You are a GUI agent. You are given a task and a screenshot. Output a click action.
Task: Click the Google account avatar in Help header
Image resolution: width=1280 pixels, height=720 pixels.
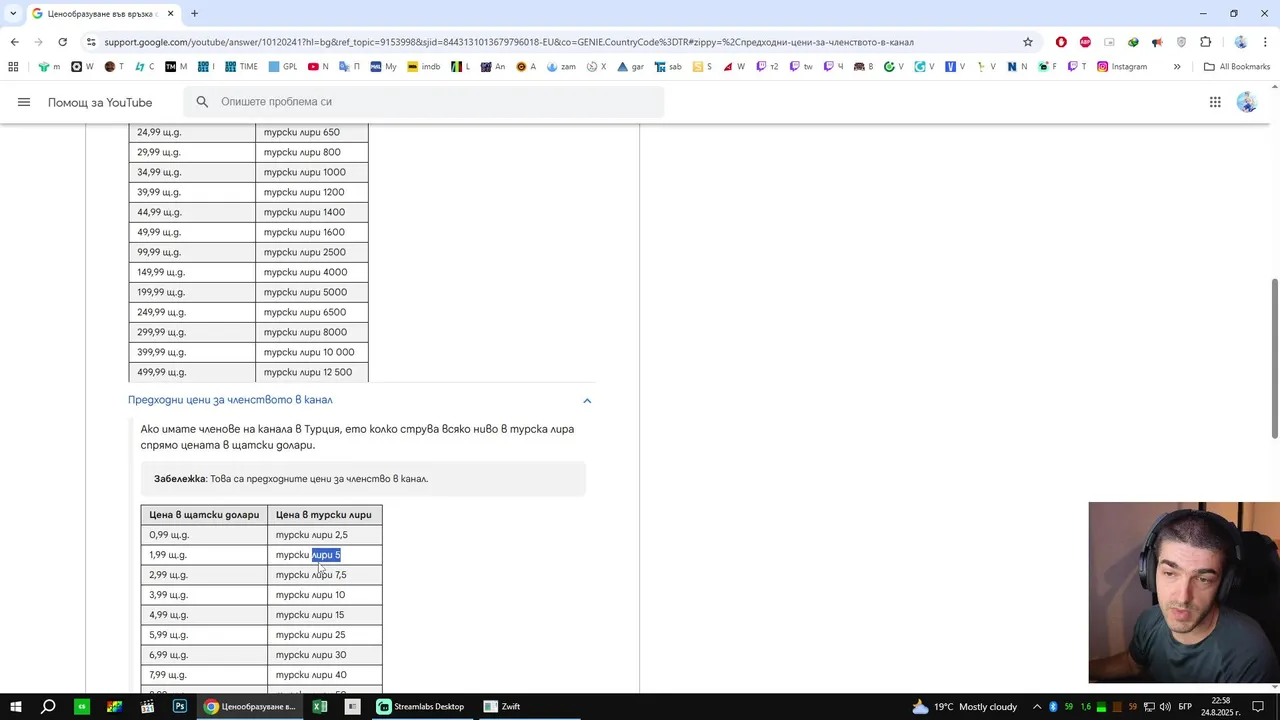click(x=1247, y=102)
